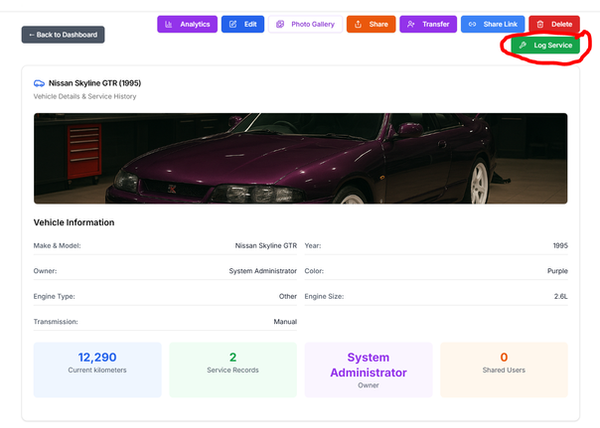Click the Engine Size: label
The width and height of the screenshot is (600, 428).
pyautogui.click(x=324, y=296)
